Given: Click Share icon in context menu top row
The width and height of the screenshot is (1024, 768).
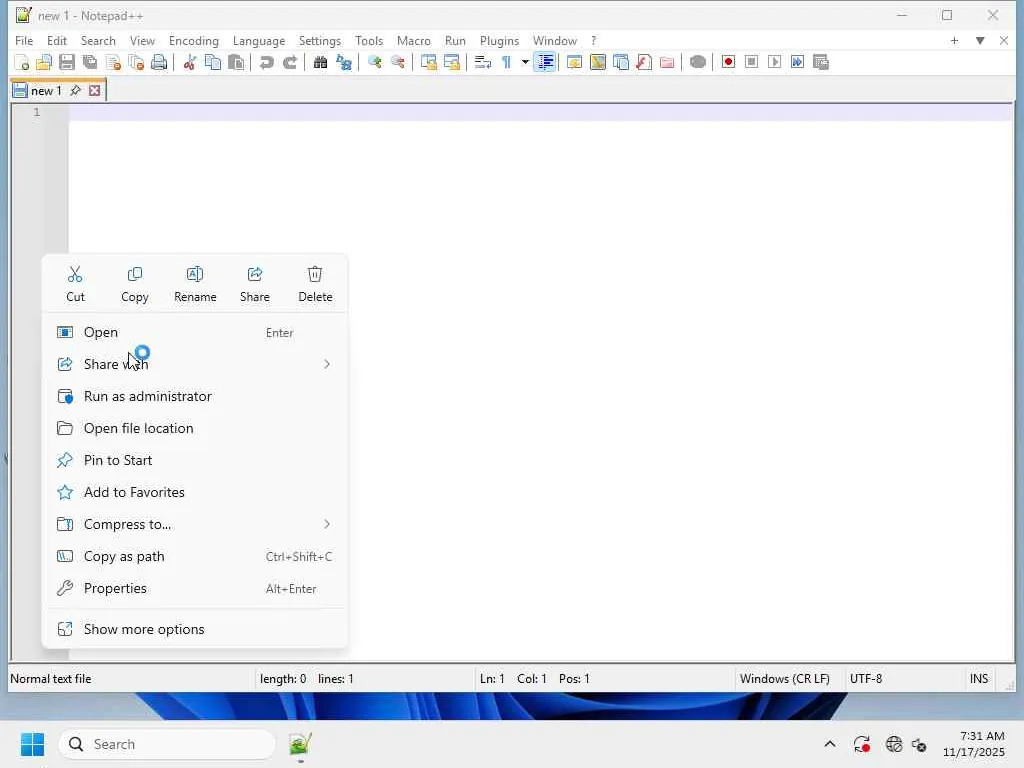Looking at the screenshot, I should click(255, 285).
